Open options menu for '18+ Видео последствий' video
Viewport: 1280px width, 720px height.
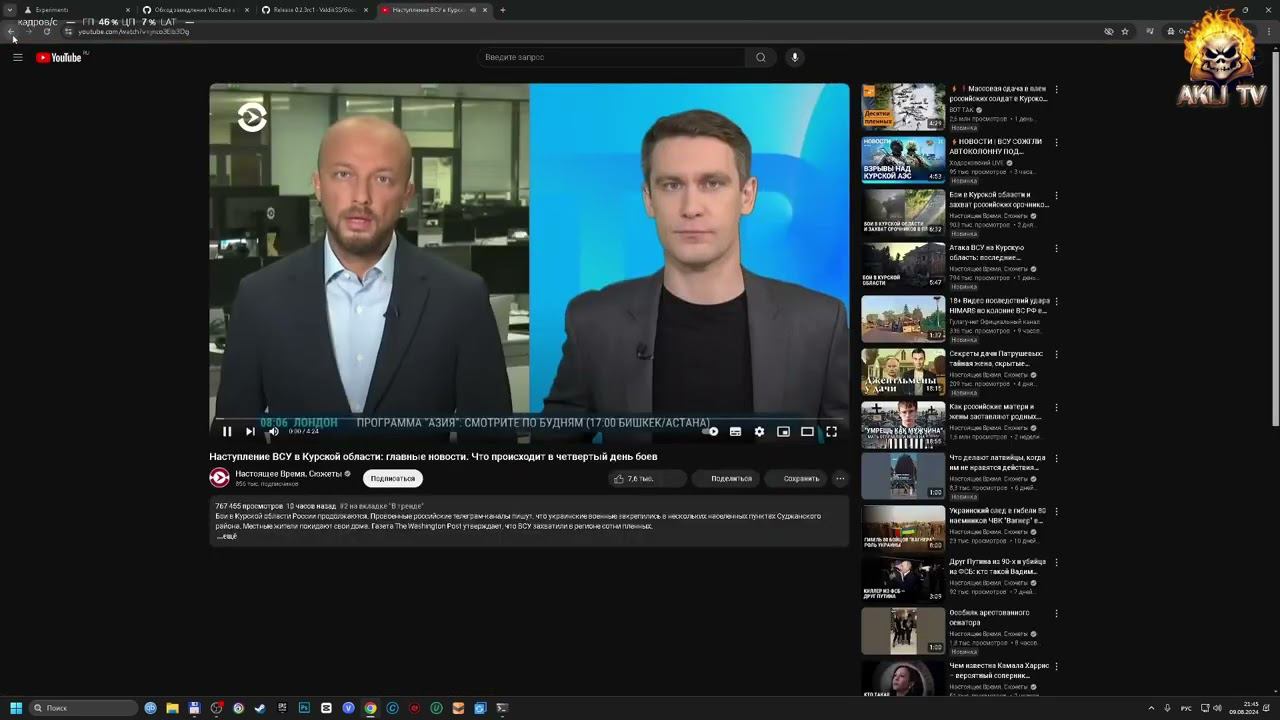[1056, 301]
